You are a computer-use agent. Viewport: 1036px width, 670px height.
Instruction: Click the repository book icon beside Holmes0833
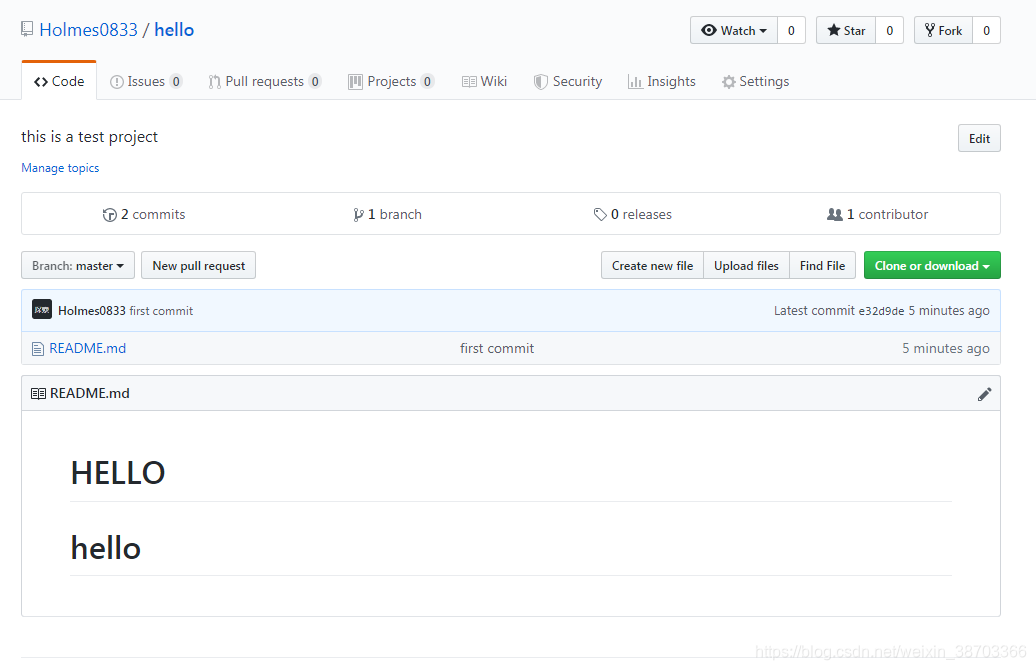pos(27,29)
